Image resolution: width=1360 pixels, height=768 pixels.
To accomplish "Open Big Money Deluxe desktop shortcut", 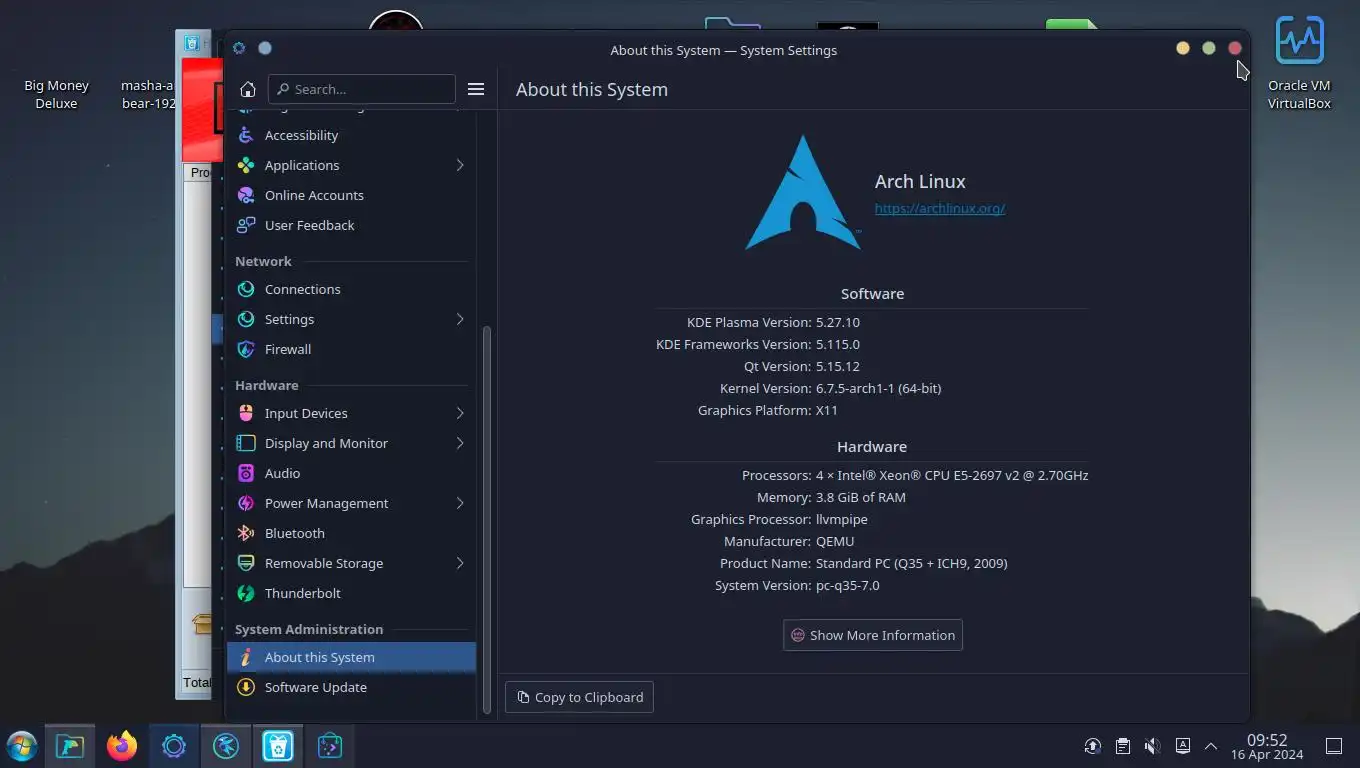I will [56, 94].
